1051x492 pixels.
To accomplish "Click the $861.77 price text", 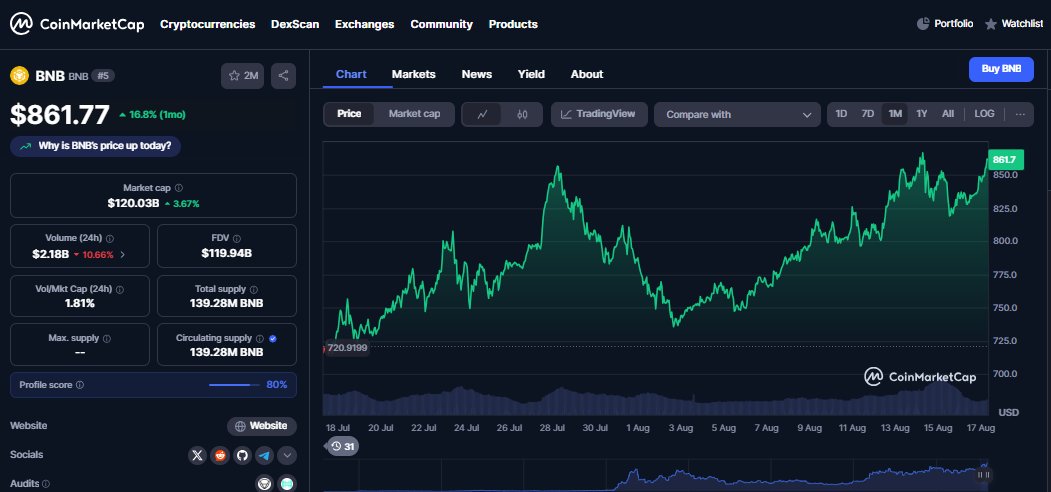I will (x=60, y=115).
